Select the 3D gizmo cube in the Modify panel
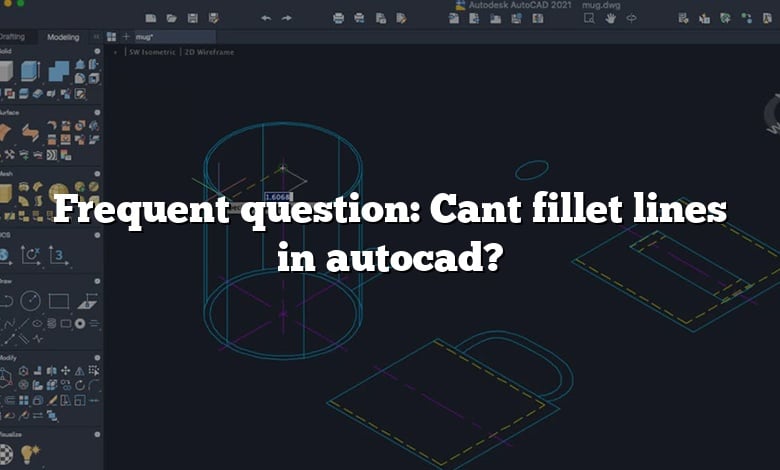 (x=5, y=378)
